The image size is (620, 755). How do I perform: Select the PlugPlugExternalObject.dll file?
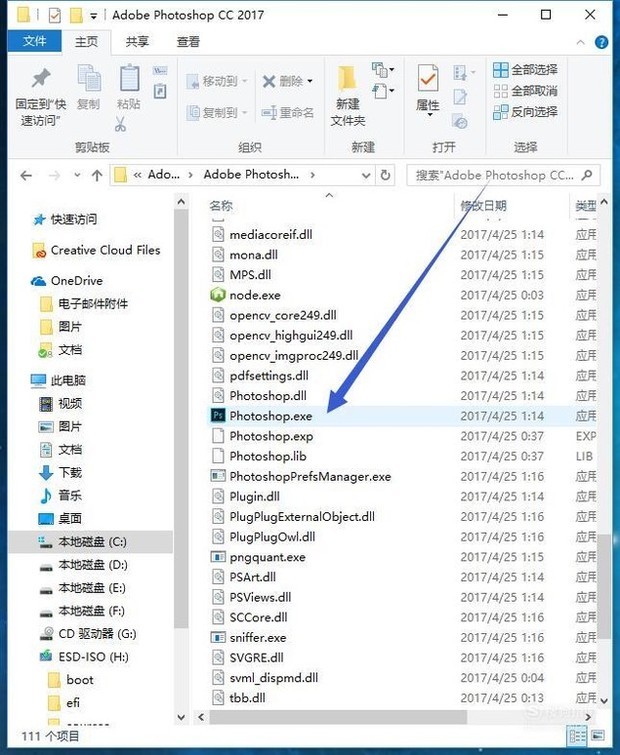point(302,517)
